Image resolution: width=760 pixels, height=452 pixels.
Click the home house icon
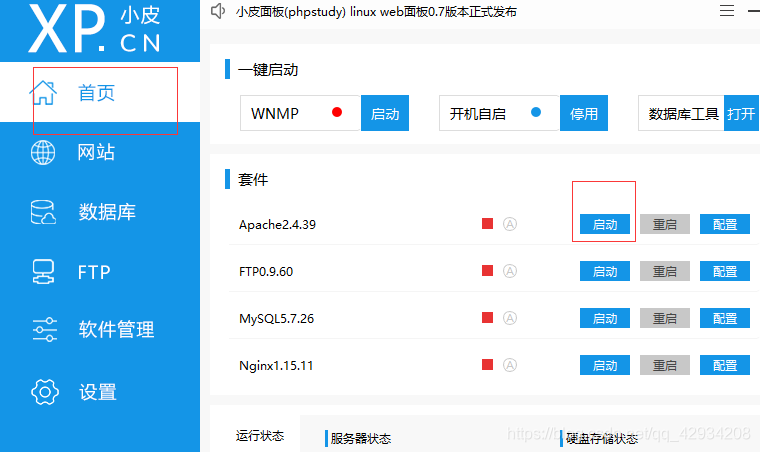pos(44,93)
